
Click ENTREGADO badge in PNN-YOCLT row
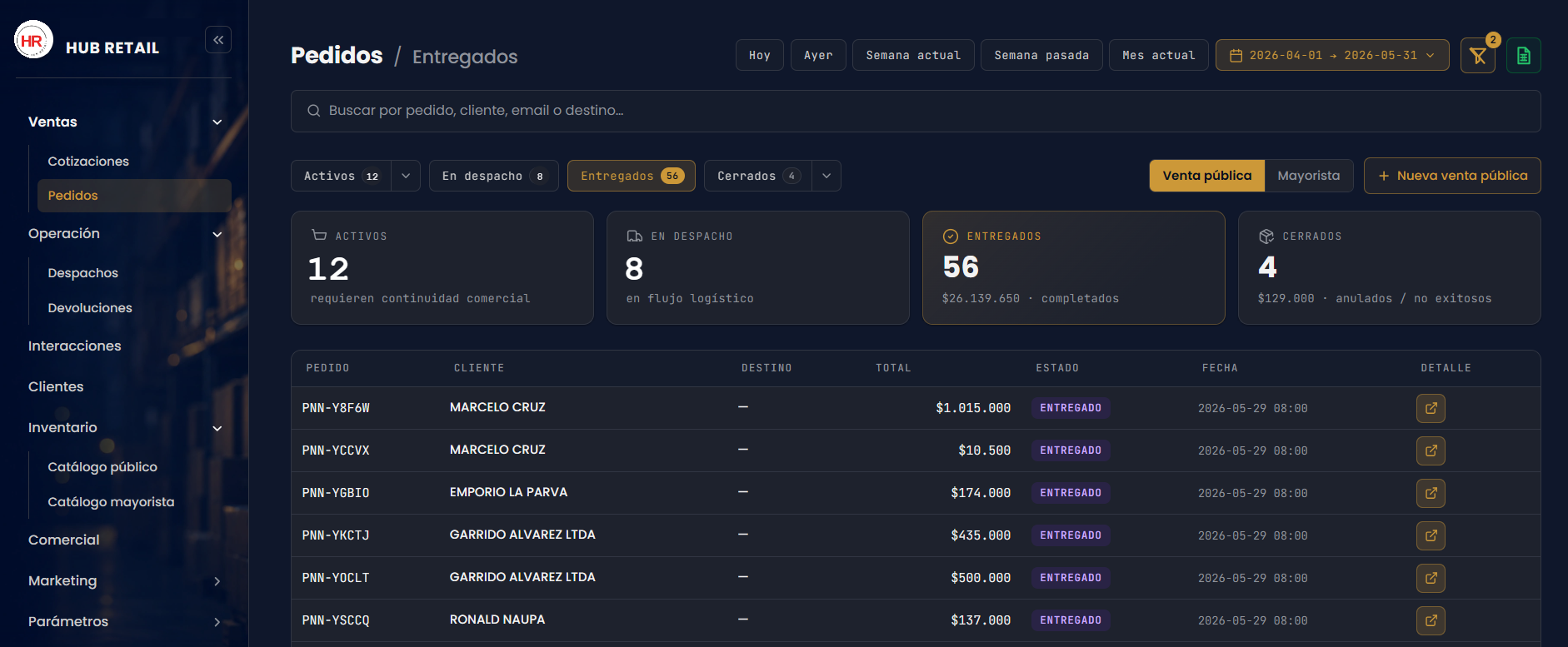click(x=1071, y=578)
